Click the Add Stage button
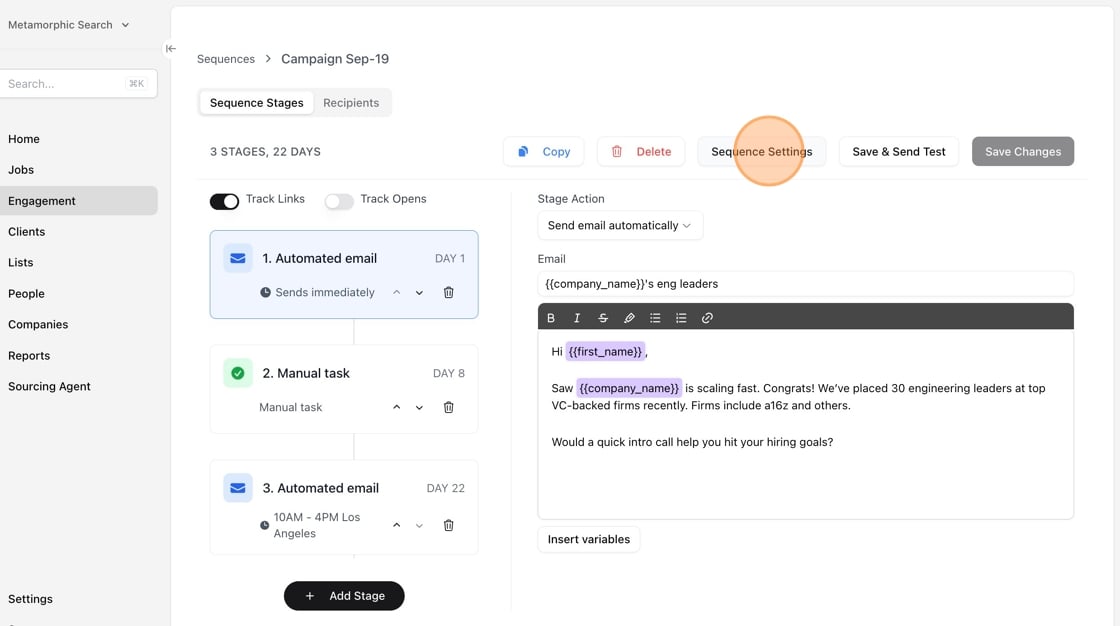 point(344,596)
